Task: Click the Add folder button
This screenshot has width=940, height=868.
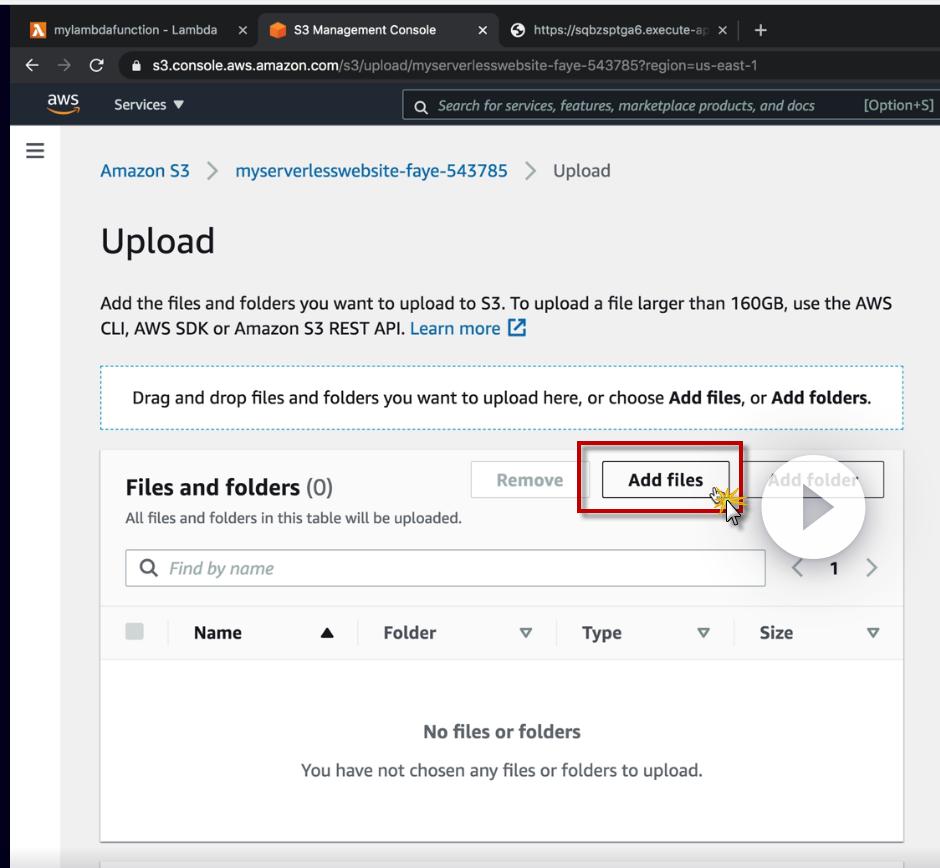Action: click(x=813, y=480)
